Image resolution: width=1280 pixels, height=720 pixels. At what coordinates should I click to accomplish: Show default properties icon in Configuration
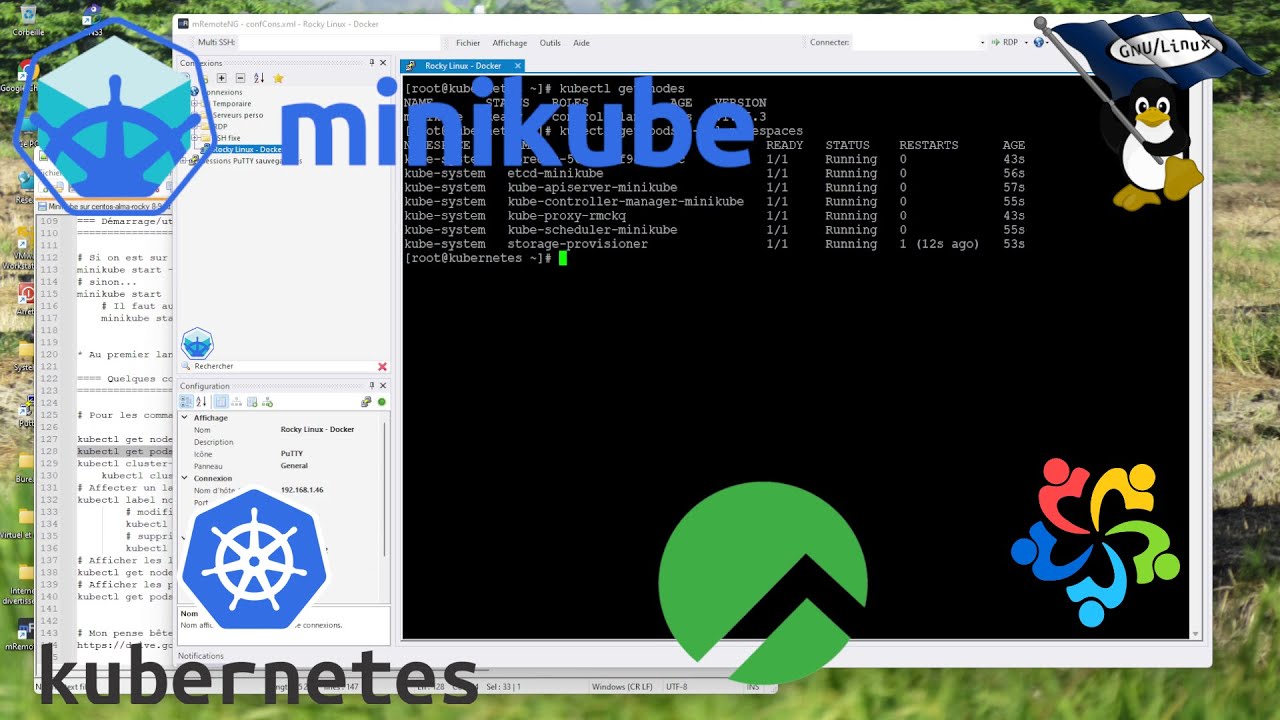(252, 402)
